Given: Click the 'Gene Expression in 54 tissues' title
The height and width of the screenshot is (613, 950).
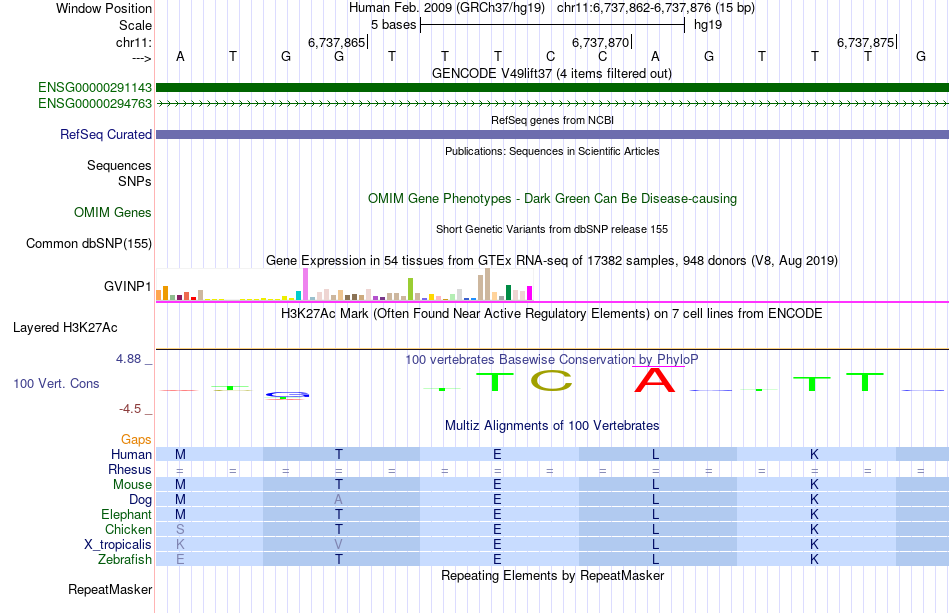Looking at the screenshot, I should [x=552, y=260].
